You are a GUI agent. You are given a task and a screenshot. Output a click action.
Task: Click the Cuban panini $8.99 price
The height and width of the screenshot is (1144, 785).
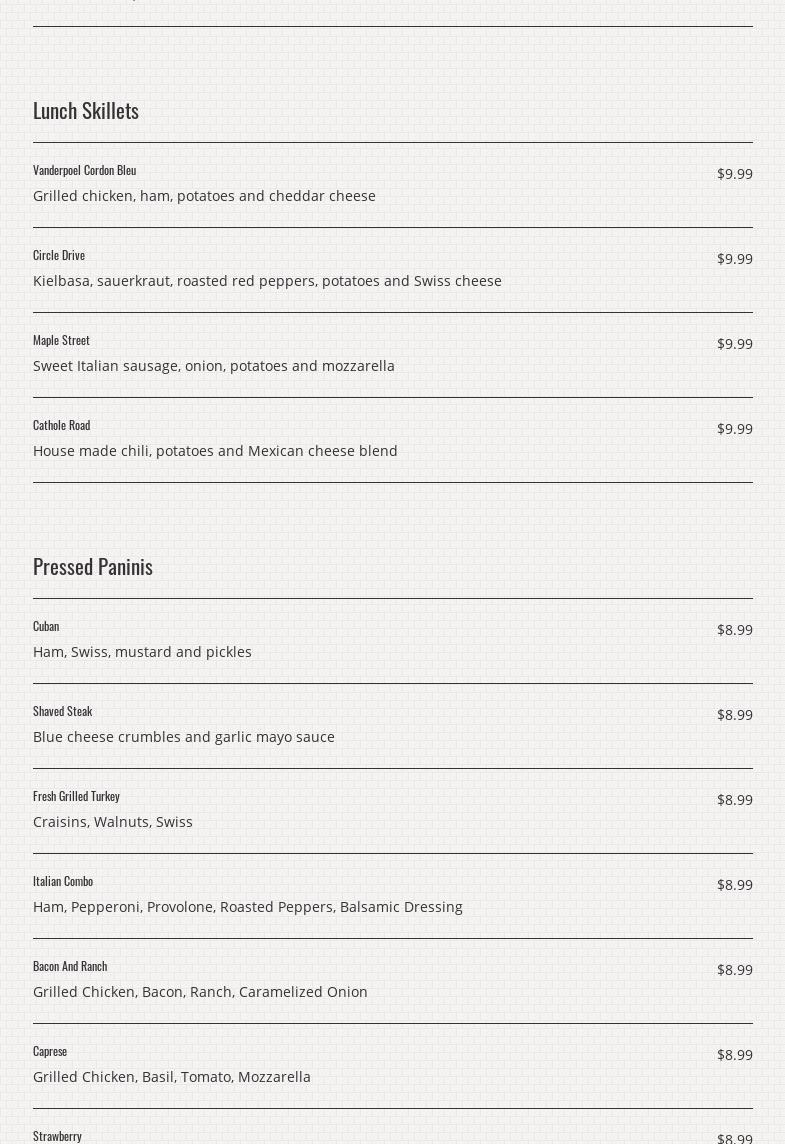click(734, 630)
